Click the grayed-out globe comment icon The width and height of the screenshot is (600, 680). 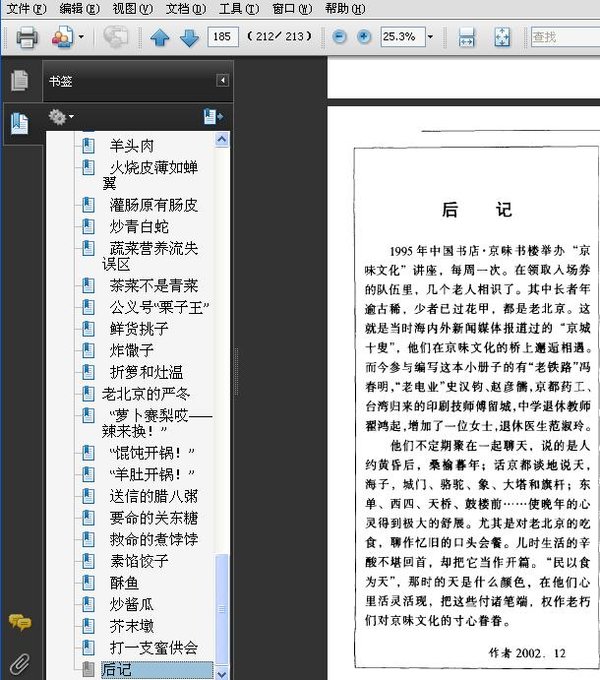[115, 37]
